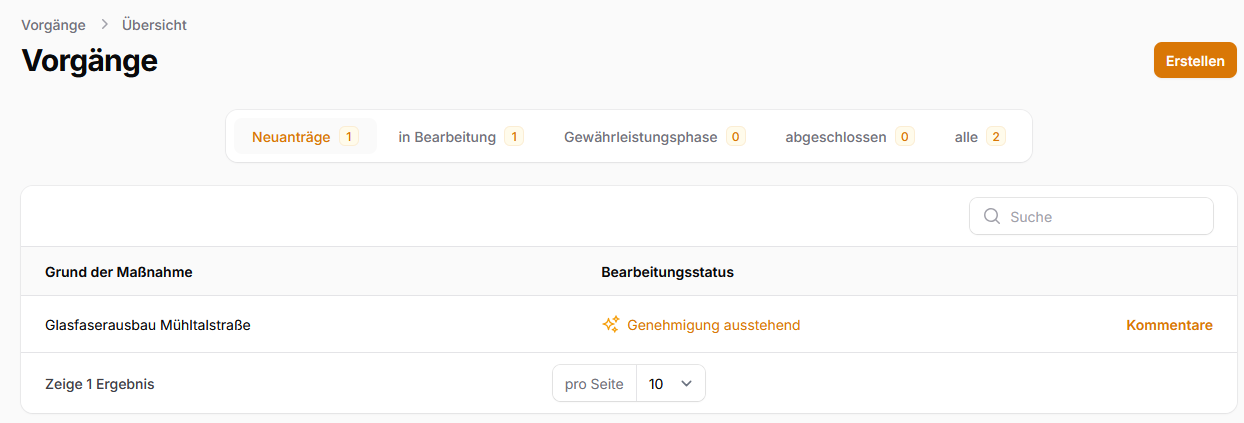Go to Vorgänge in the breadcrumb
This screenshot has height=423, width=1244.
53,25
